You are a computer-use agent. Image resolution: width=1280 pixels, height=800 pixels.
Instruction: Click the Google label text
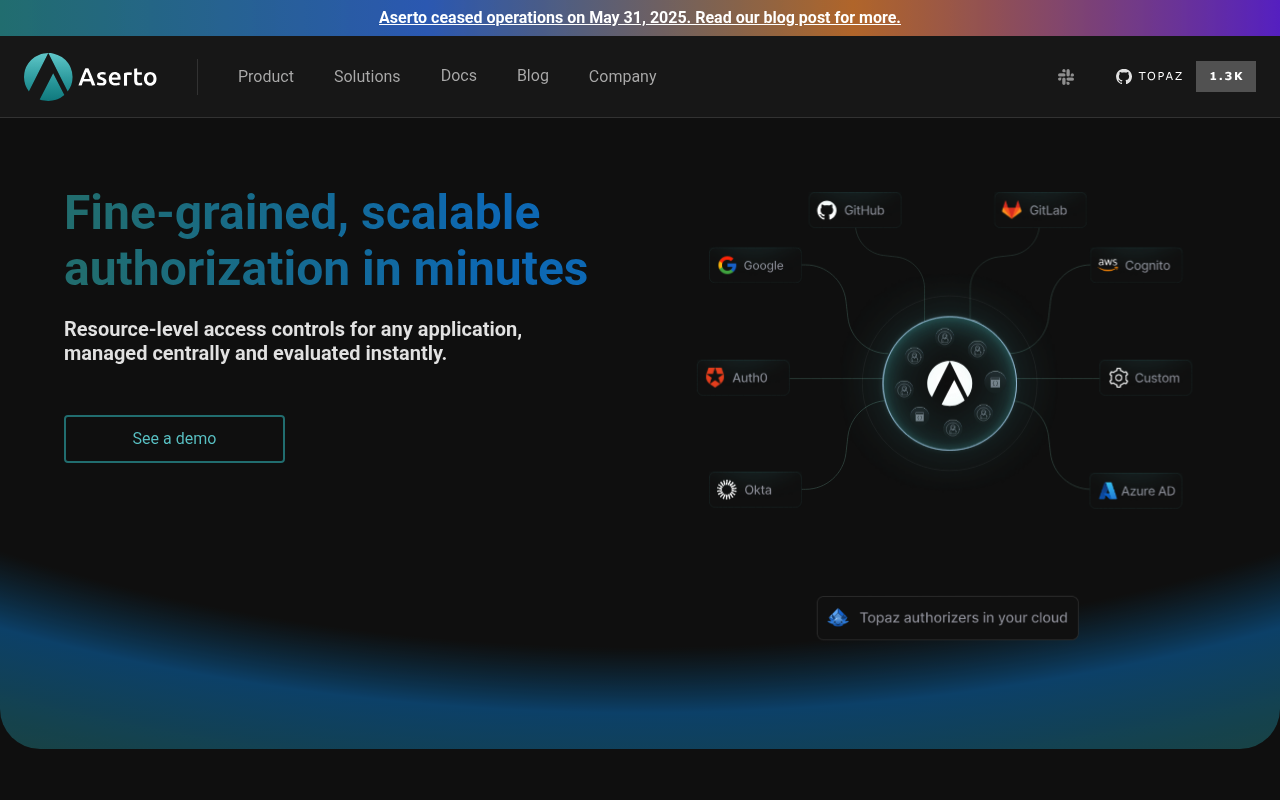click(x=764, y=265)
